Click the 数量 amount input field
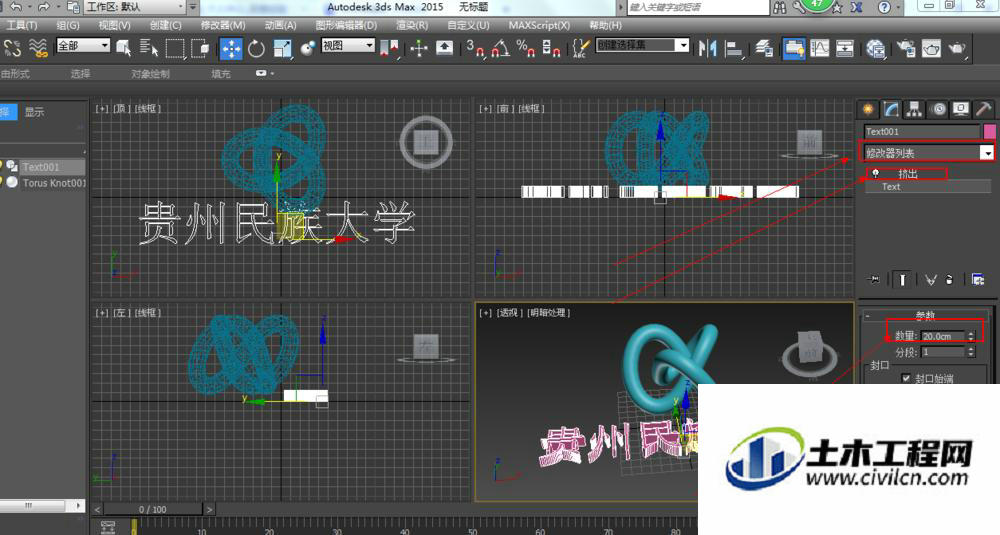 click(x=943, y=336)
